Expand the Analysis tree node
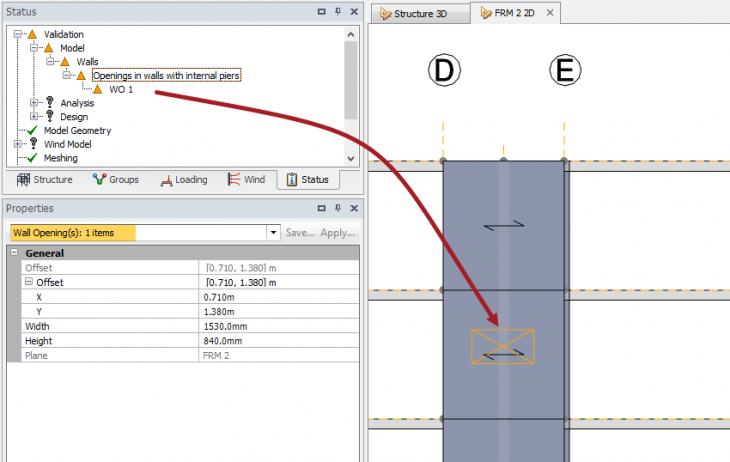Screen dimensions: 730x462 (x=35, y=103)
